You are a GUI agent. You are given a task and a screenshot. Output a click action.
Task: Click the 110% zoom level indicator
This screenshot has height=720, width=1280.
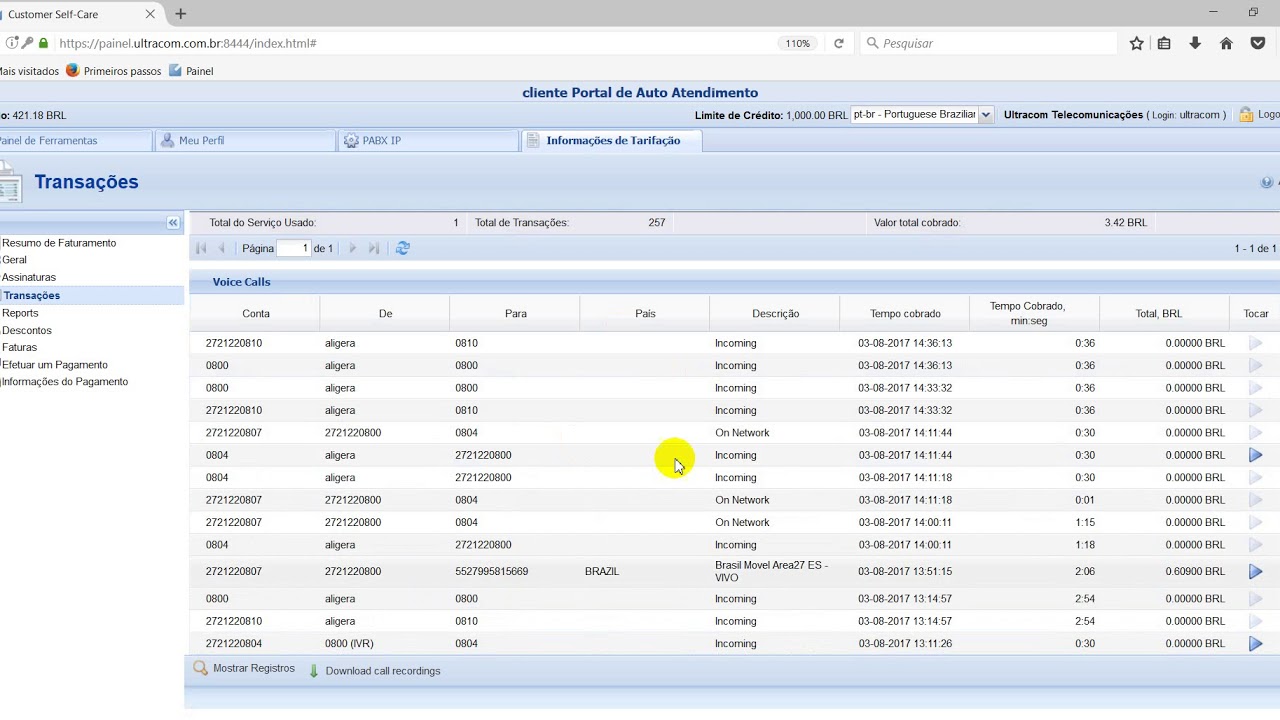[797, 43]
